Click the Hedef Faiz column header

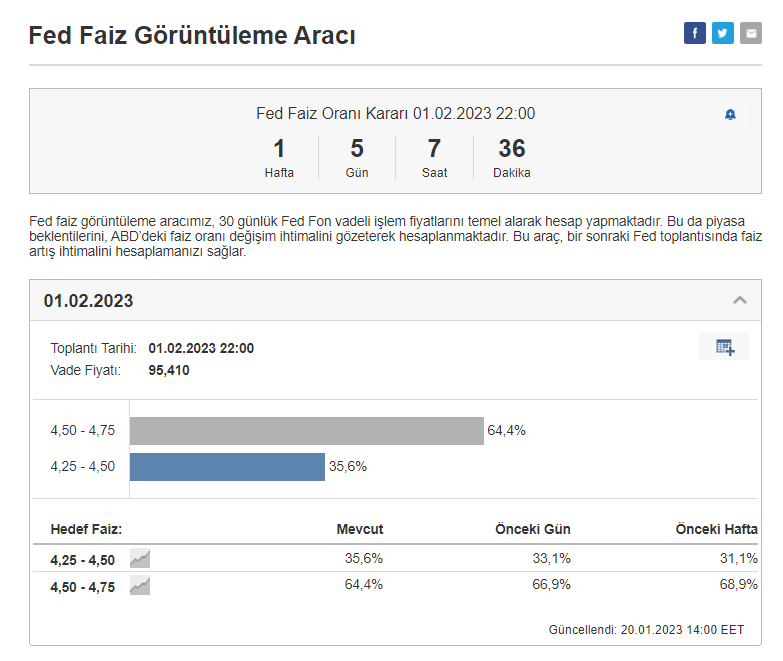pyautogui.click(x=86, y=529)
